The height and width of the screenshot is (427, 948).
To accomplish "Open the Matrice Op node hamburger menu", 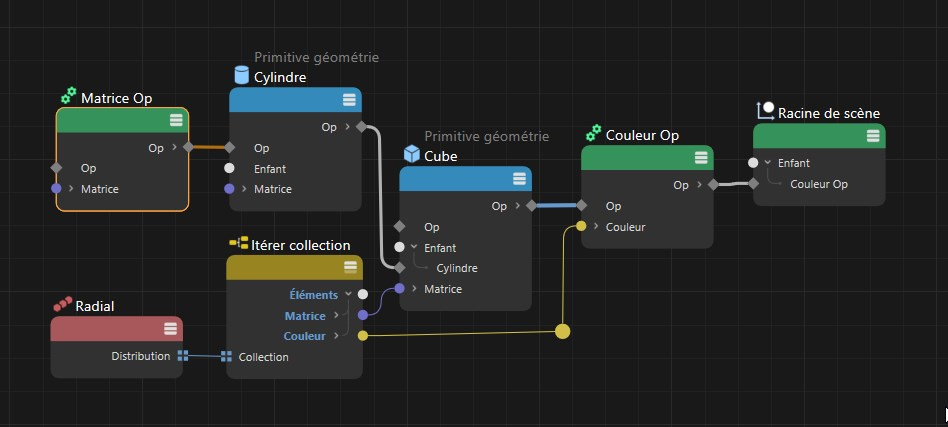I will (x=176, y=120).
